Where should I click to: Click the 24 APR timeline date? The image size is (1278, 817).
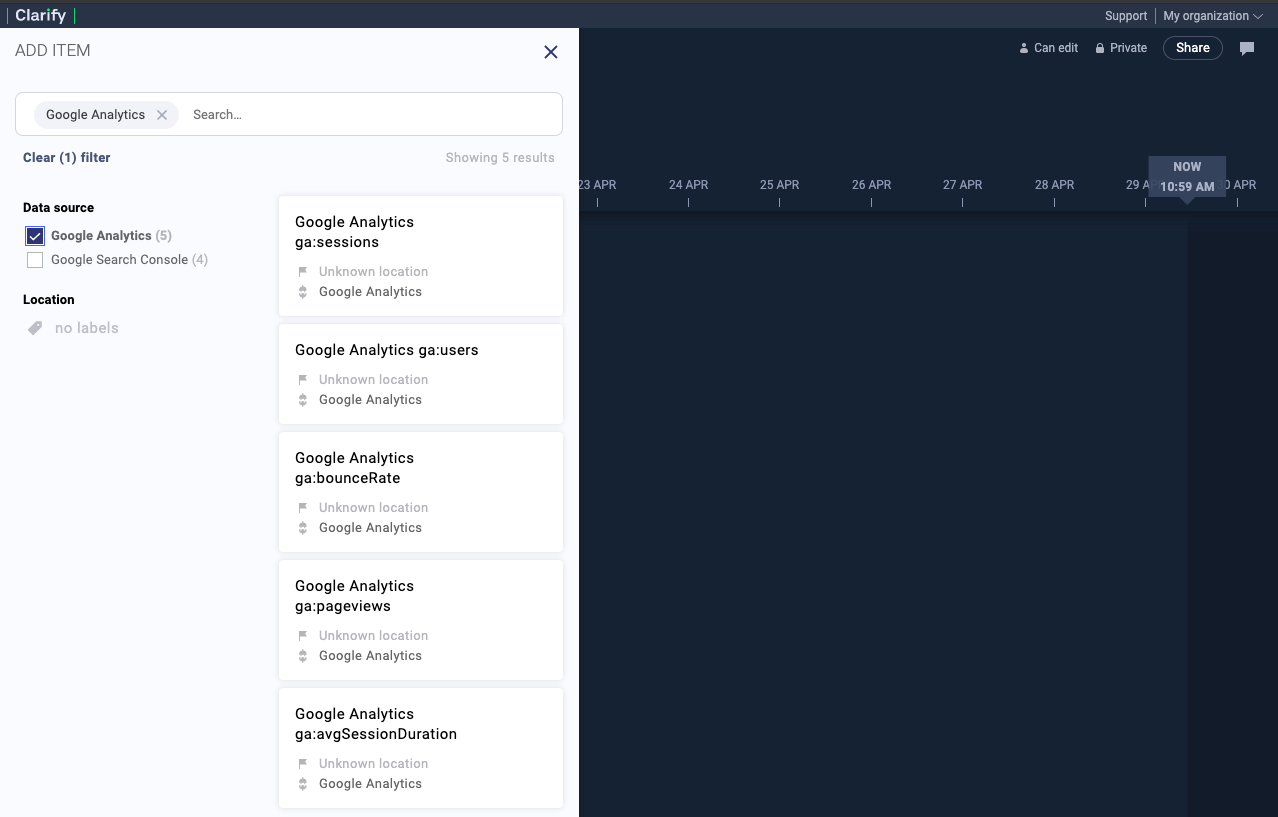[x=688, y=185]
